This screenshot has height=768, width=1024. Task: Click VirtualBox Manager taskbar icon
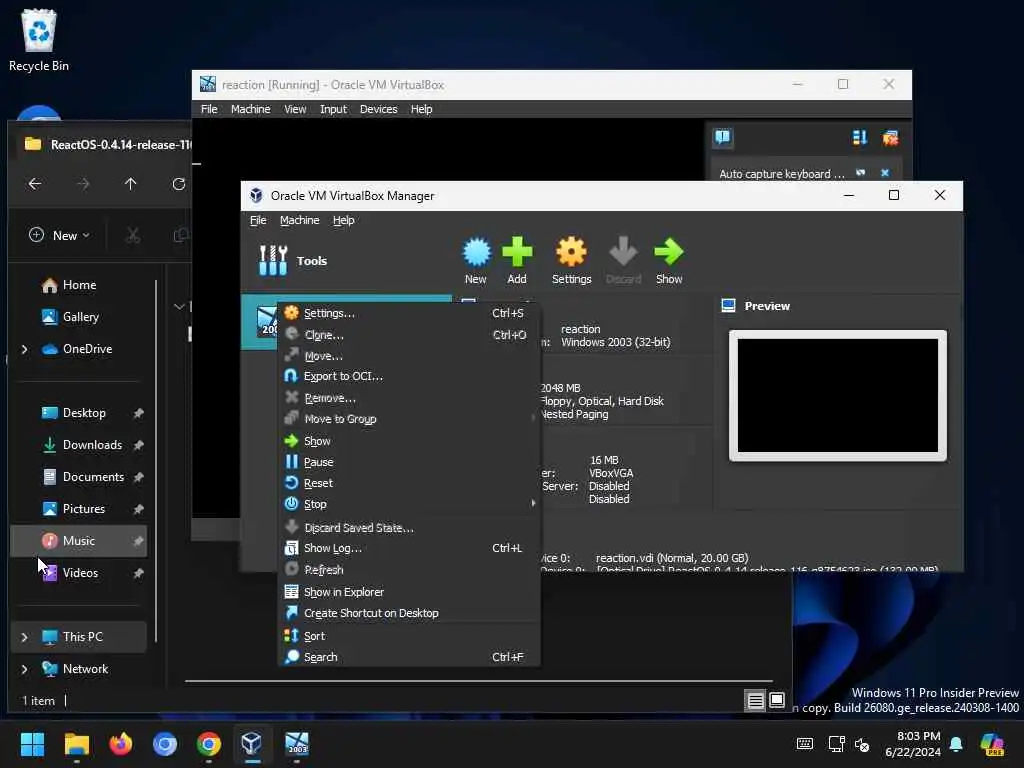pyautogui.click(x=252, y=744)
